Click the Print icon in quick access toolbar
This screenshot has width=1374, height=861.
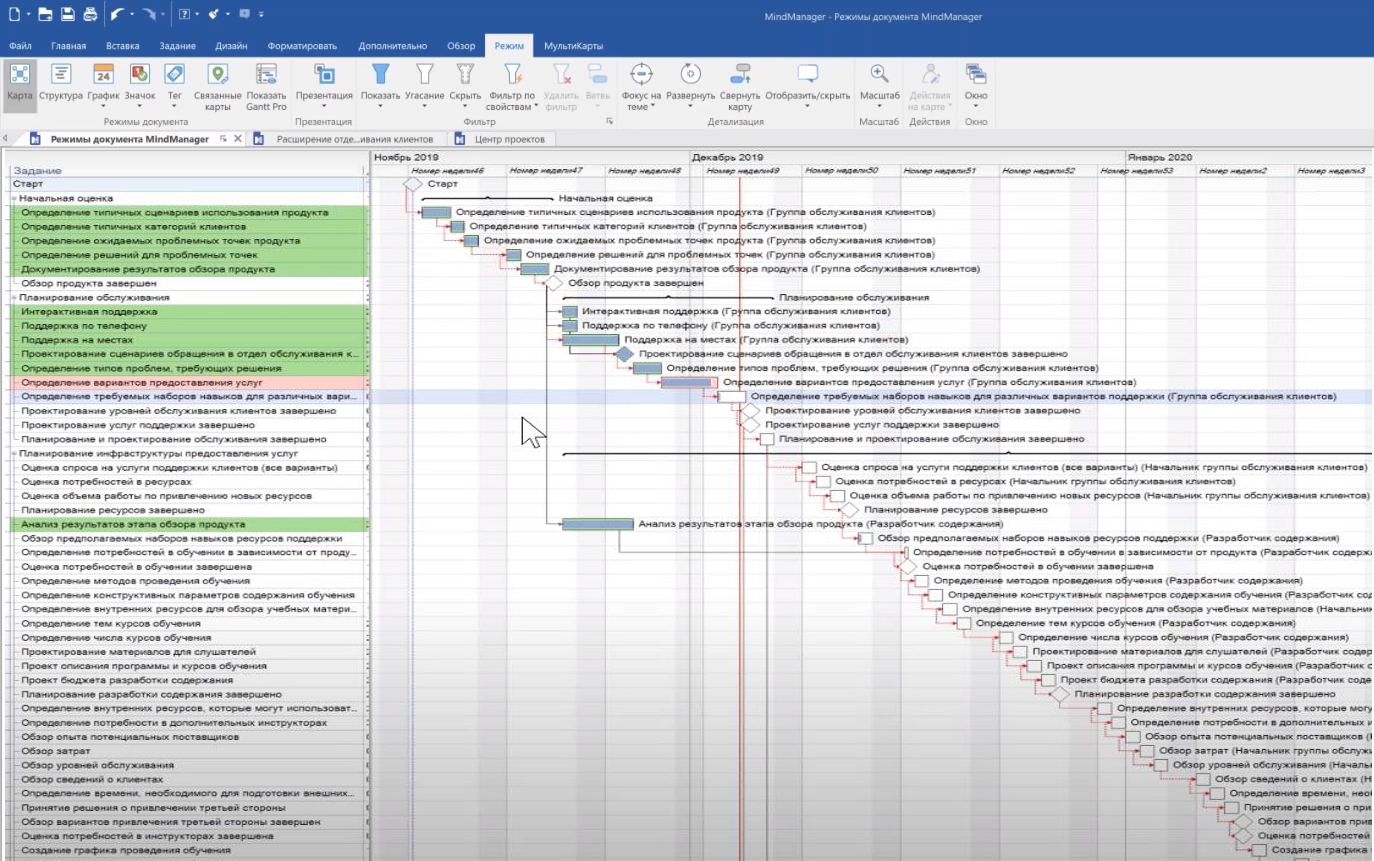90,15
